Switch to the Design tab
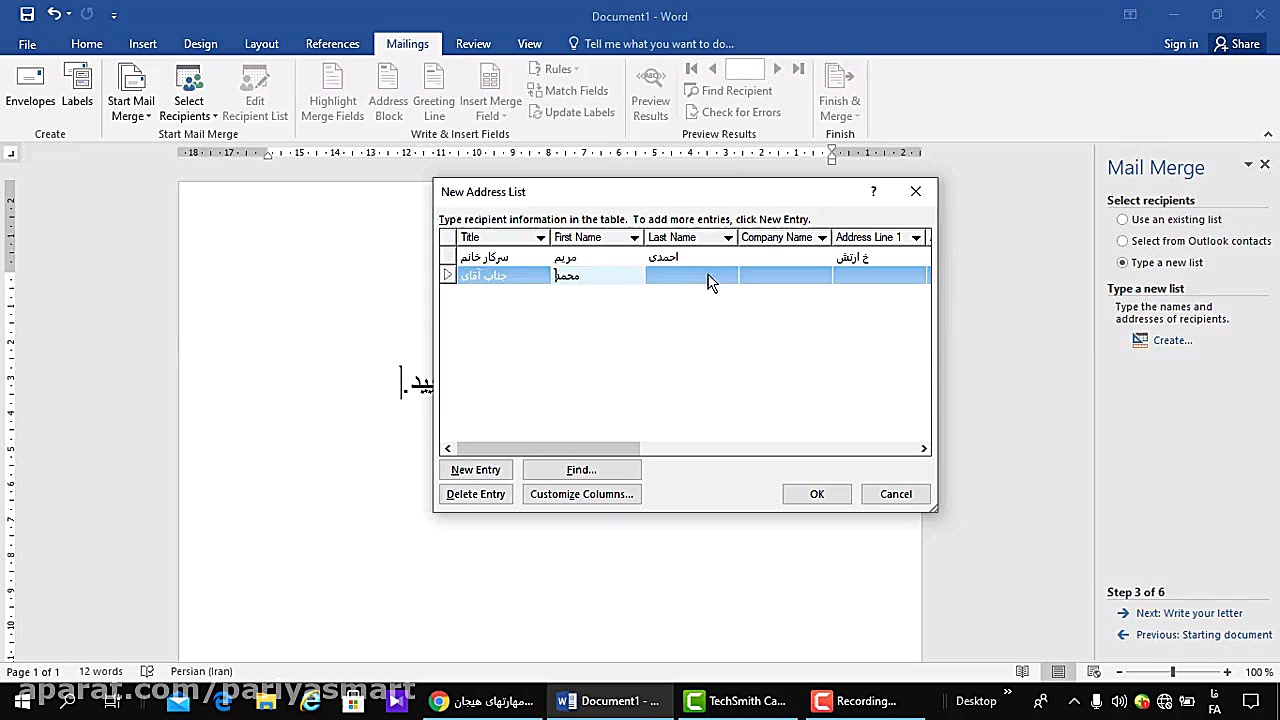 [200, 44]
